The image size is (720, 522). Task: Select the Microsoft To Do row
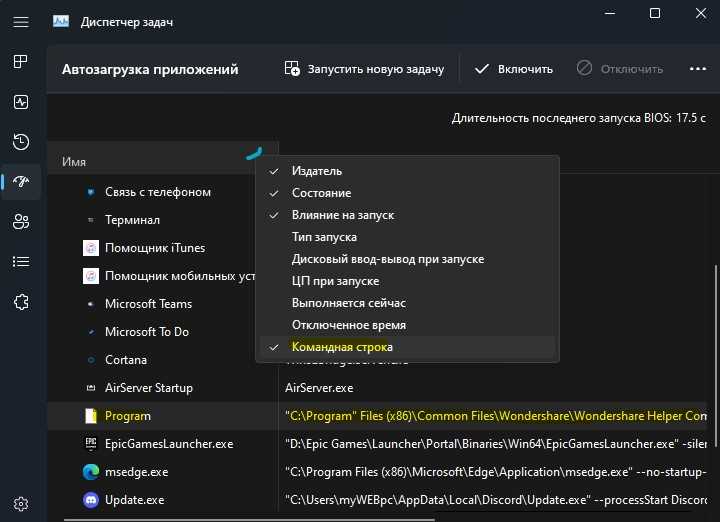click(146, 332)
